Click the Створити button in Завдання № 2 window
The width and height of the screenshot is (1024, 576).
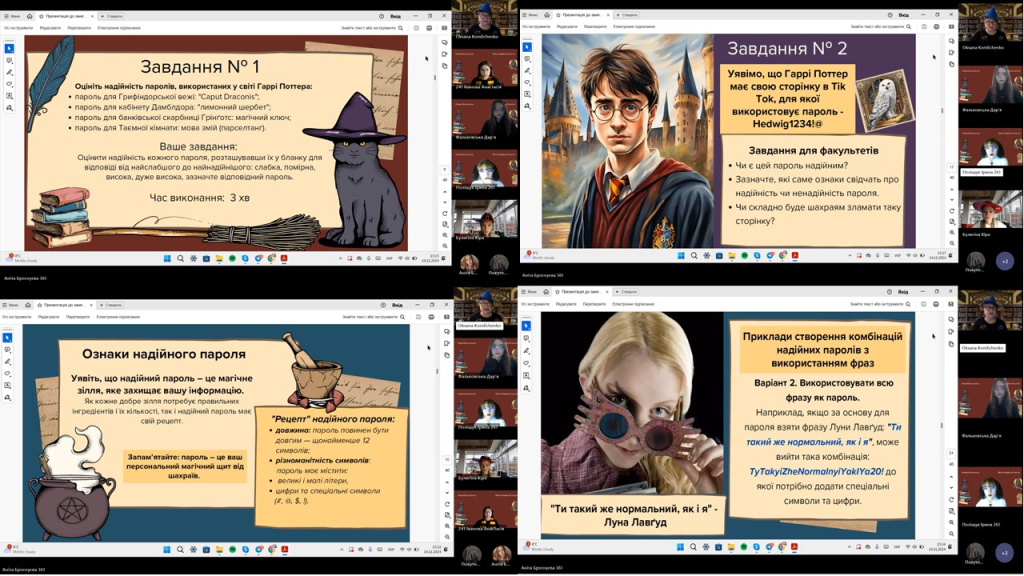tap(628, 14)
